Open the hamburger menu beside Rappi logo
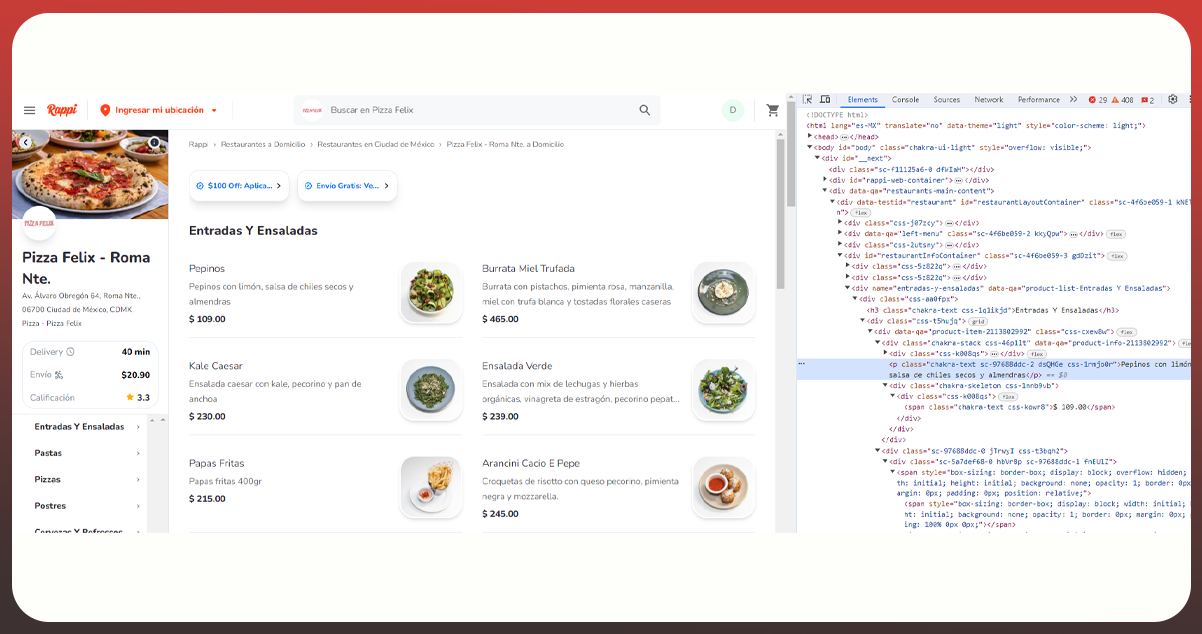This screenshot has height=634, width=1202. [x=29, y=110]
